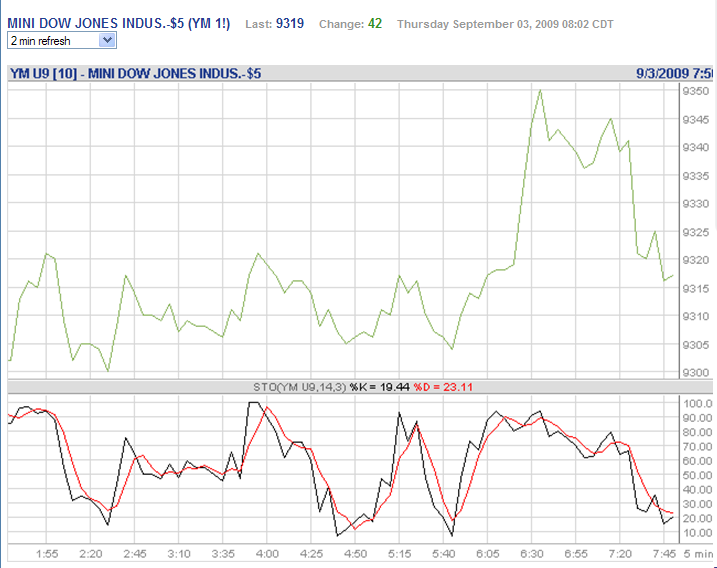Screen dimensions: 717x568
Task: Click the 80.00 stochastic axis label
Action: (697, 432)
